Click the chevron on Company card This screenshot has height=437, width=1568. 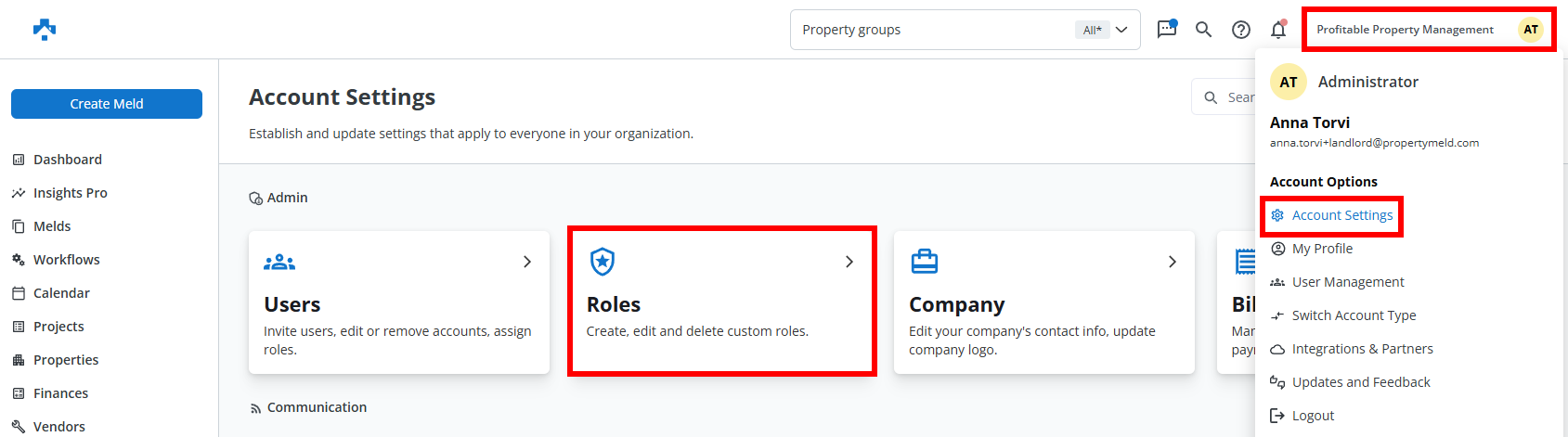coord(1173,262)
